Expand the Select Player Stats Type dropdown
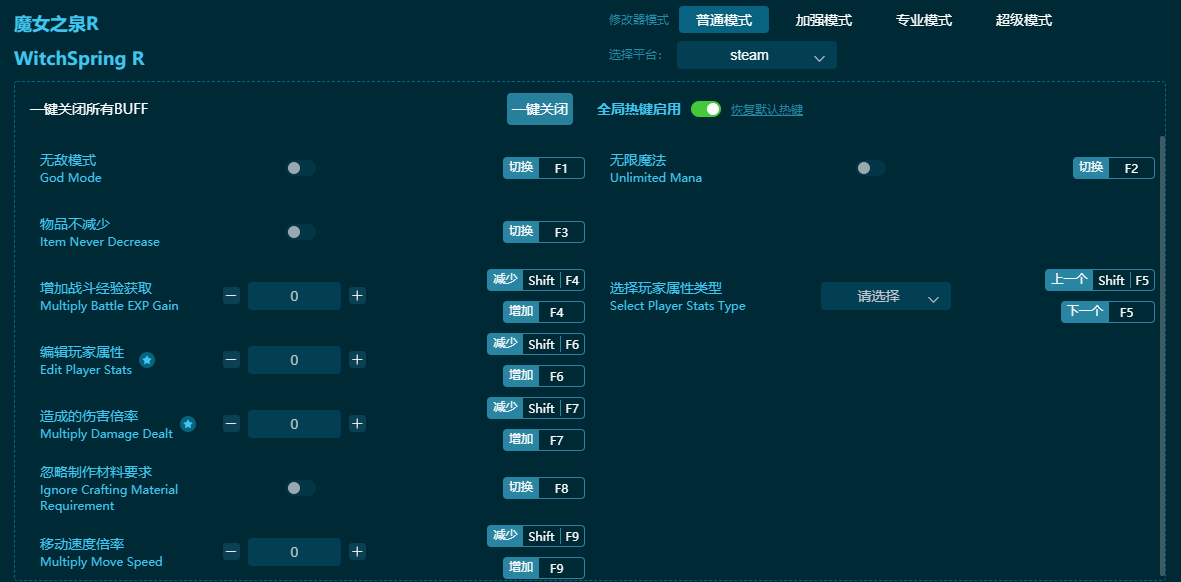 coord(885,296)
